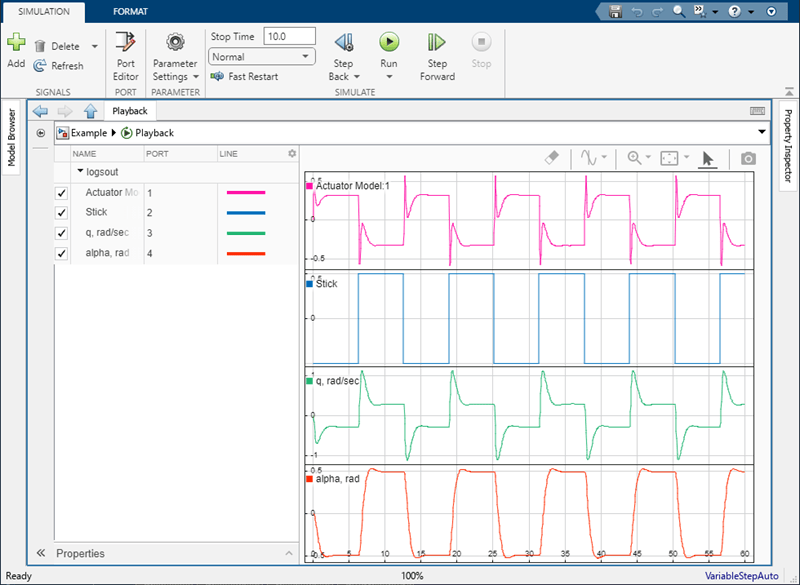Run the simulation with the green Run button
Image resolution: width=800 pixels, height=585 pixels.
389,42
